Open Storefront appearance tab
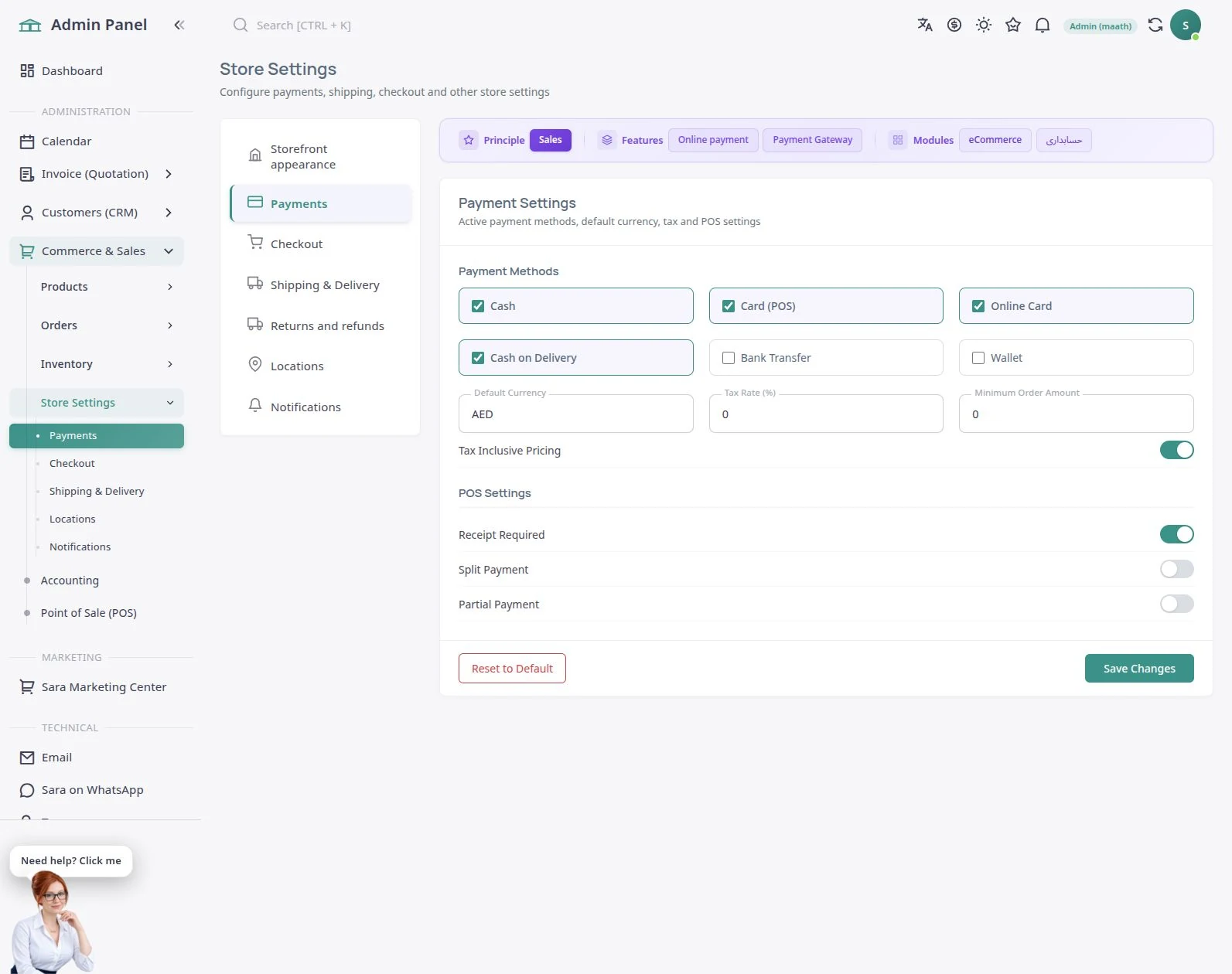1232x974 pixels. pyautogui.click(x=320, y=156)
